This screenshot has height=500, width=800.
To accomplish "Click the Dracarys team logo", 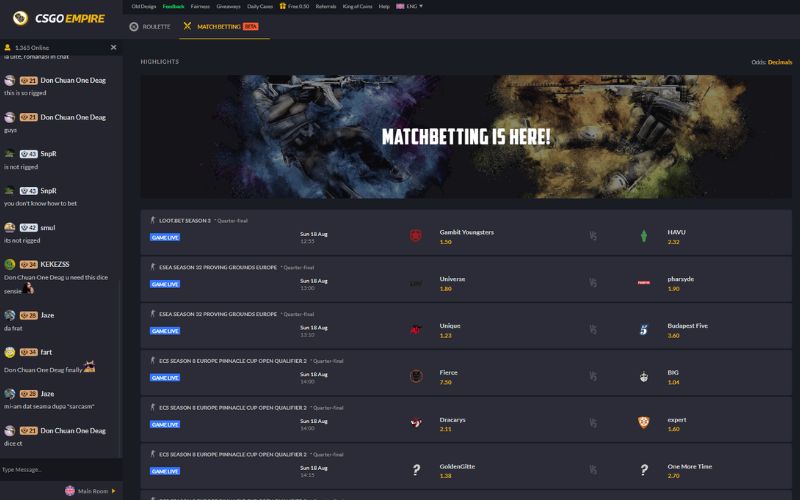I will 416,423.
